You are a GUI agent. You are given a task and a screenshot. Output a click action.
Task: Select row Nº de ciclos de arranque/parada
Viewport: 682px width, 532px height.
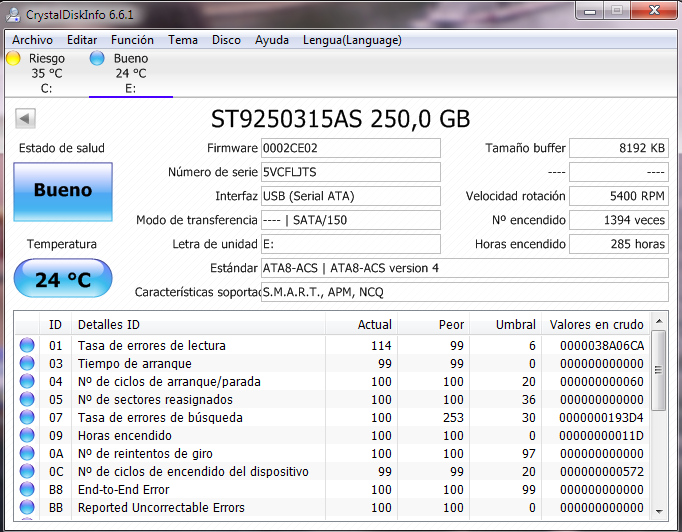coord(332,381)
